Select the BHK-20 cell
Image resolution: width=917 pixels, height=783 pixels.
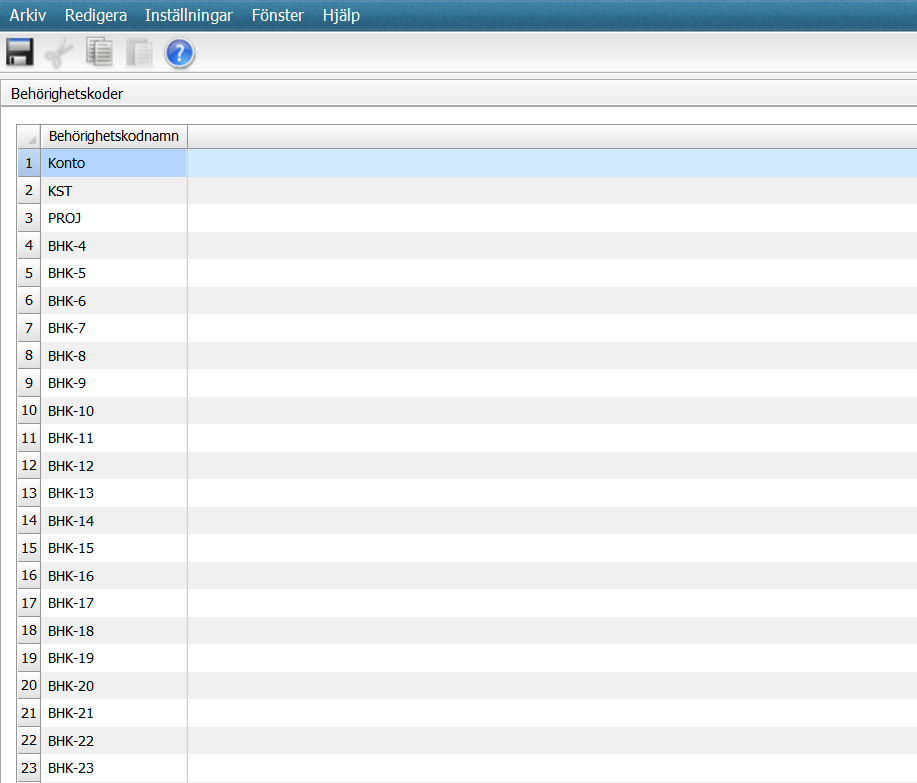pyautogui.click(x=114, y=685)
